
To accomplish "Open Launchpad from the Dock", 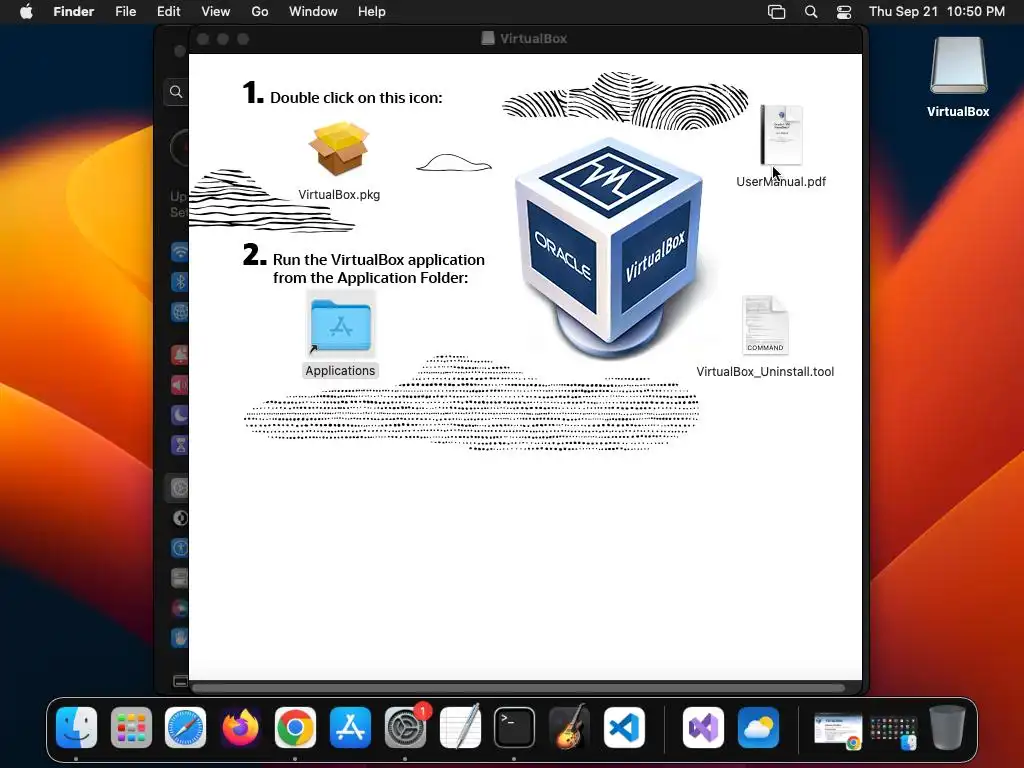I will click(131, 728).
